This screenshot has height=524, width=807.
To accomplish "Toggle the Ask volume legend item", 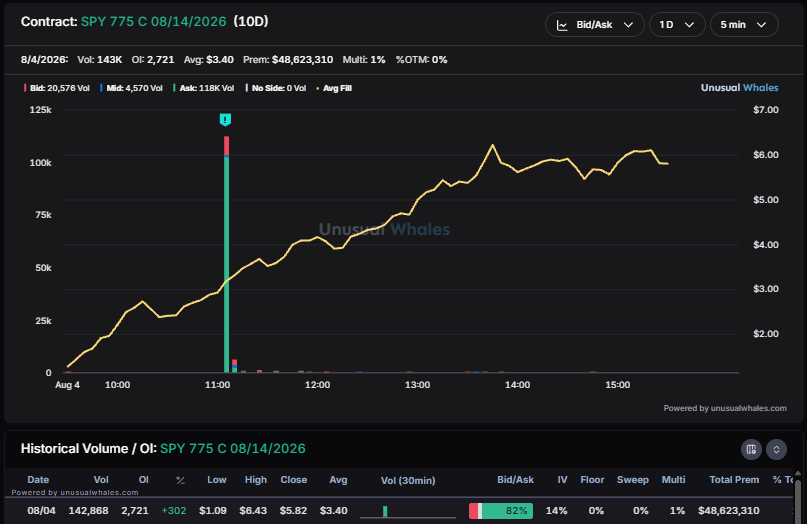I will [x=204, y=88].
